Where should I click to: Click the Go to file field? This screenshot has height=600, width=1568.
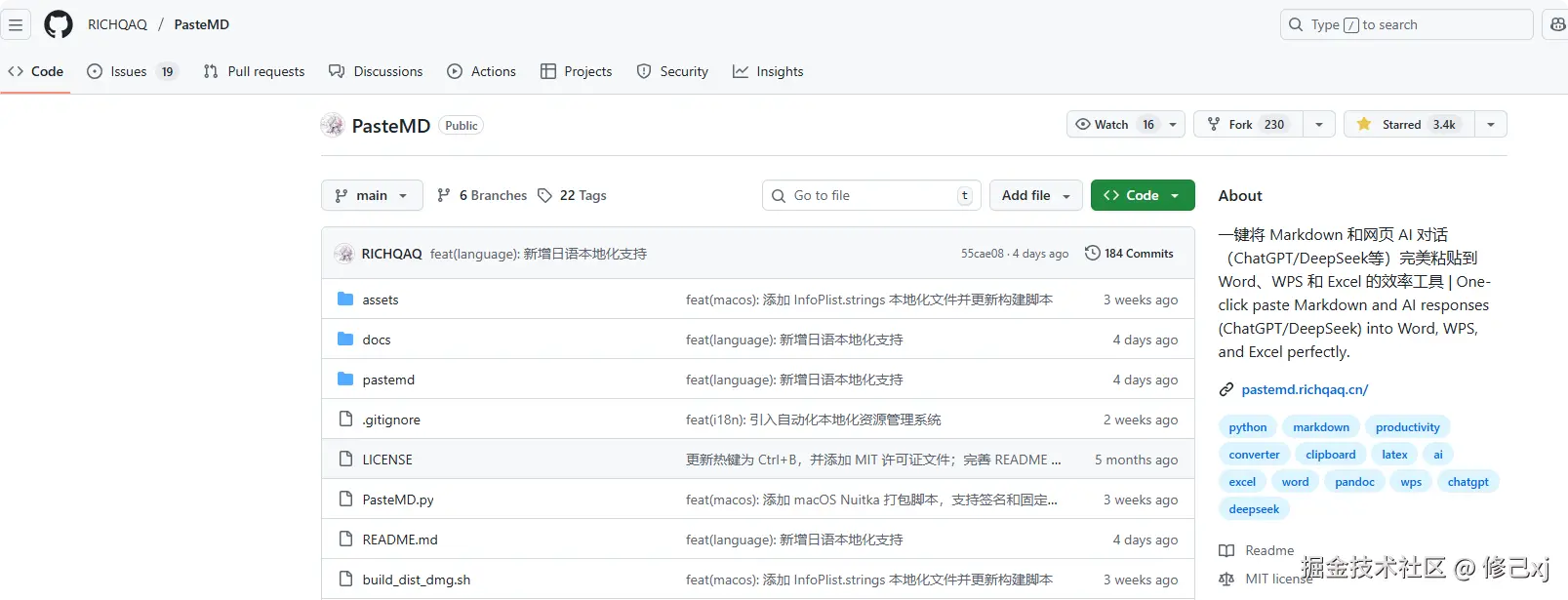coord(868,195)
